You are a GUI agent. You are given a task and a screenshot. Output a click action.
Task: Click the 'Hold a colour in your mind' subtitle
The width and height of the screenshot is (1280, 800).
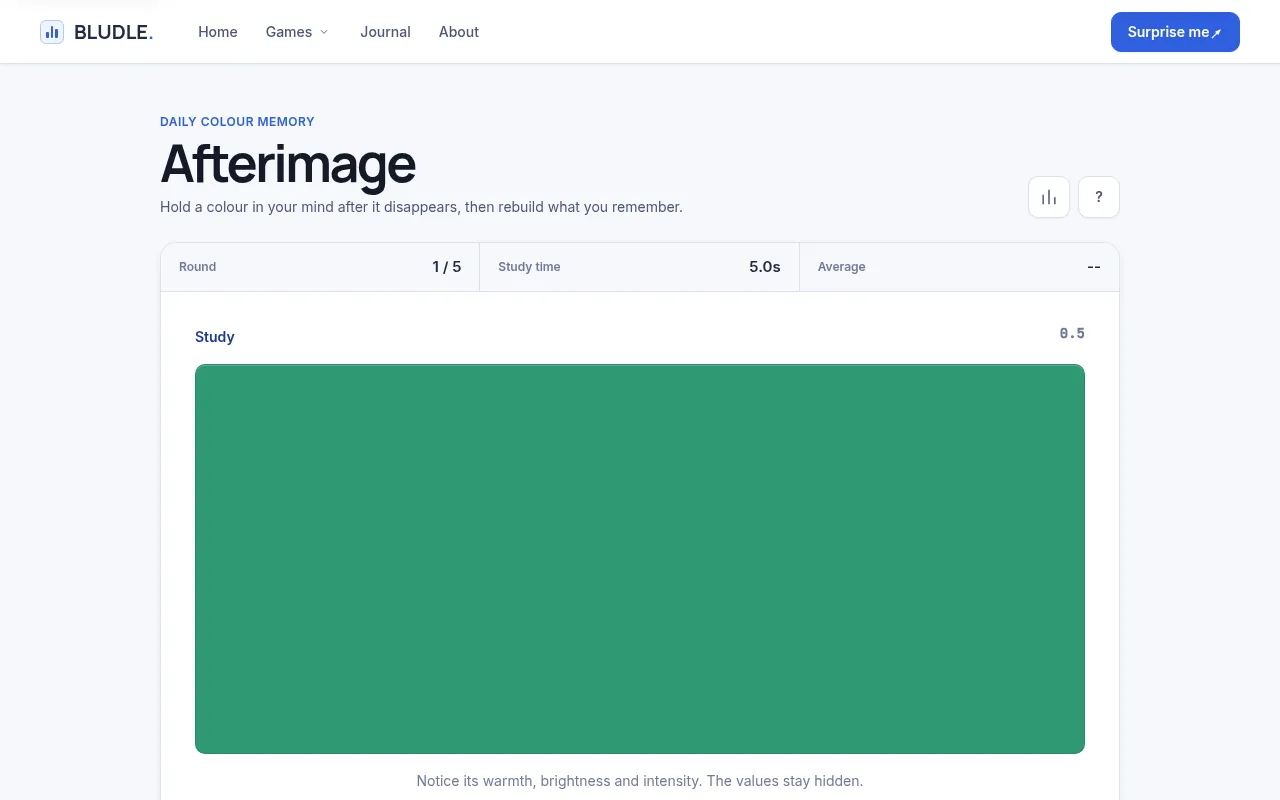pos(421,207)
